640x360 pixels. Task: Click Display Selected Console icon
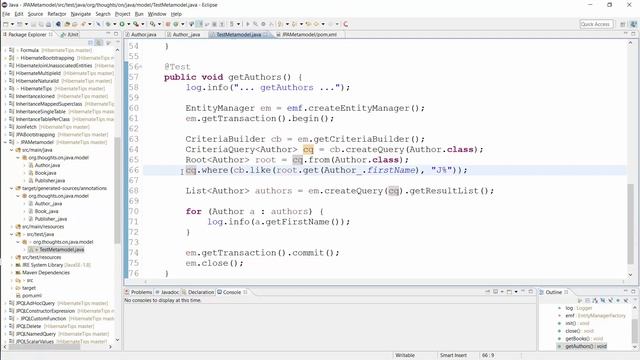[496, 292]
